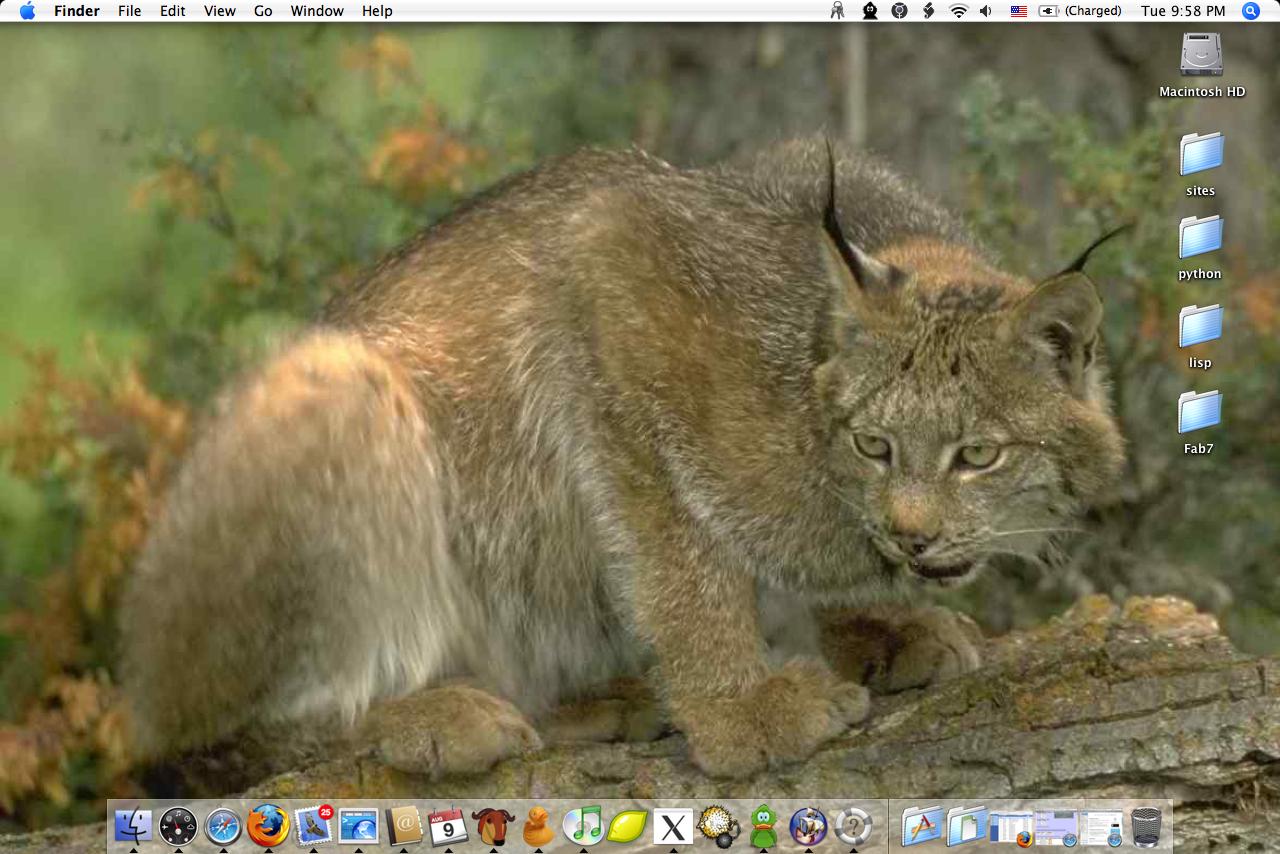Viewport: 1280px width, 854px height.
Task: Open the lifebuoy help icon in Dock
Action: [853, 826]
